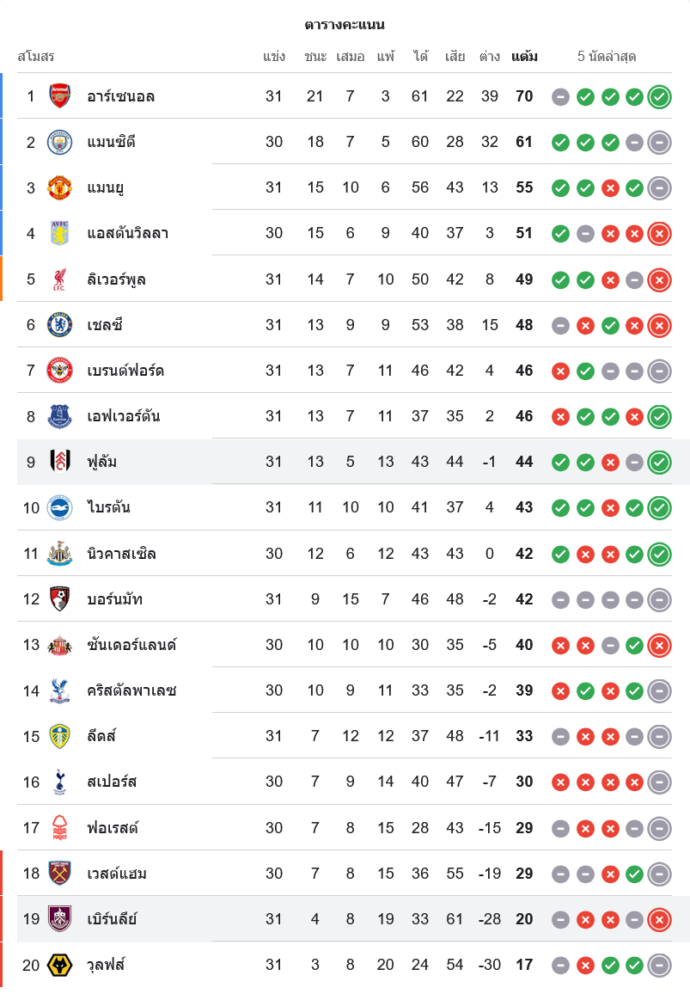Click the Manchester United crest icon
The width and height of the screenshot is (690, 1000).
pos(60,187)
